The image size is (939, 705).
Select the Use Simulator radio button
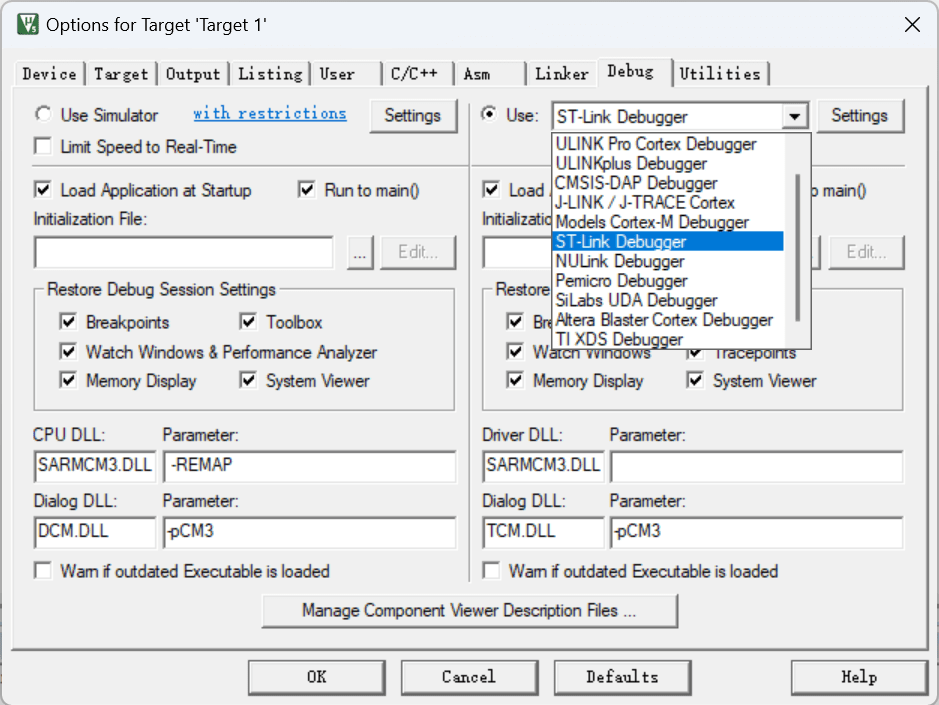click(x=43, y=114)
